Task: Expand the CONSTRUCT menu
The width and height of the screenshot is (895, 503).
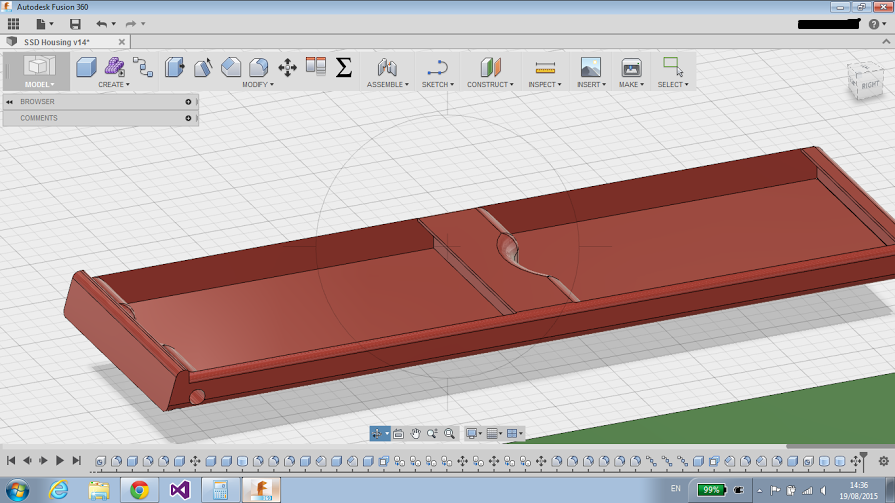Action: 490,84
